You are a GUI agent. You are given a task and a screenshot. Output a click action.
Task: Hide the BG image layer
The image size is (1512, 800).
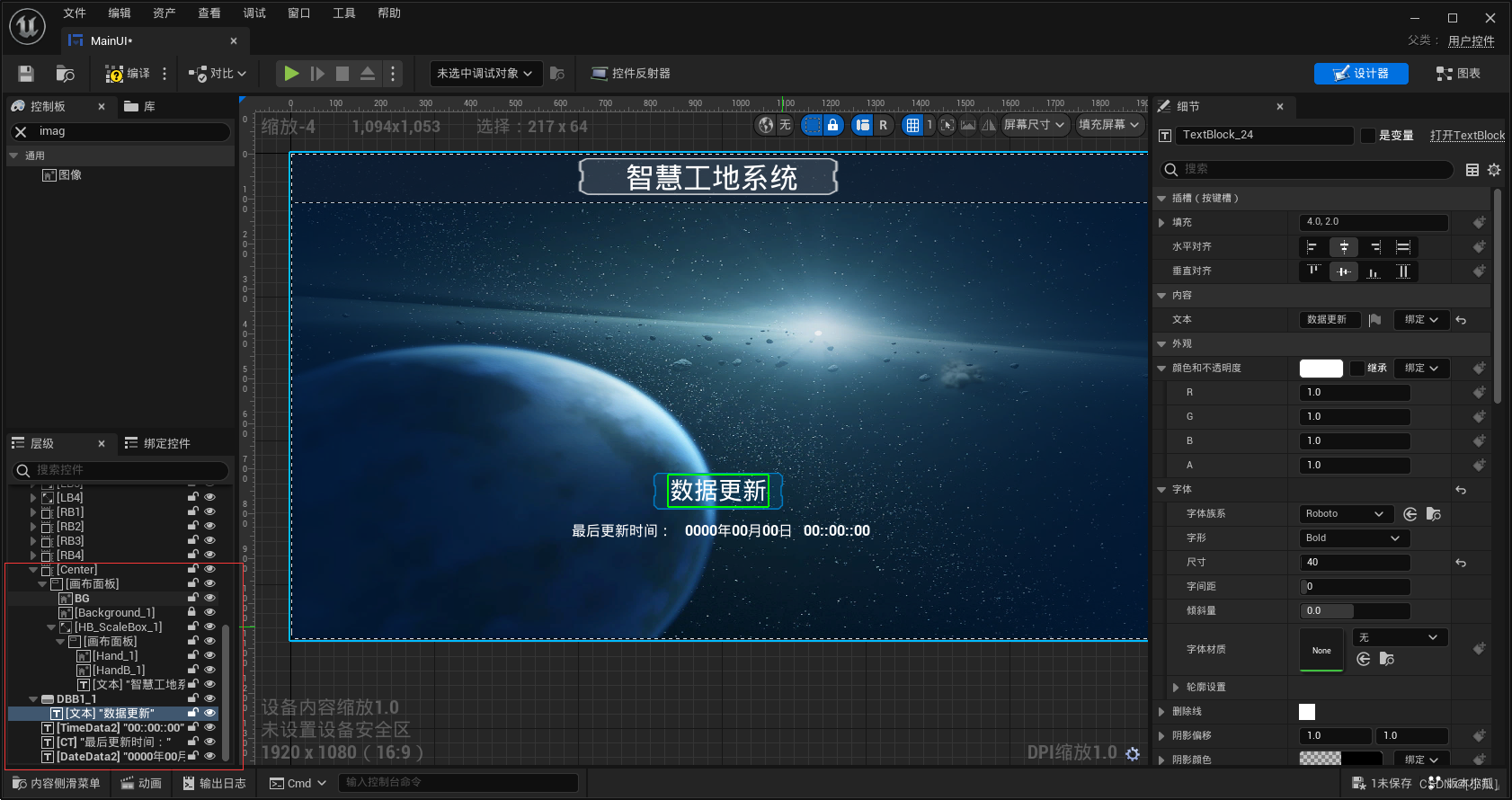tap(209, 598)
